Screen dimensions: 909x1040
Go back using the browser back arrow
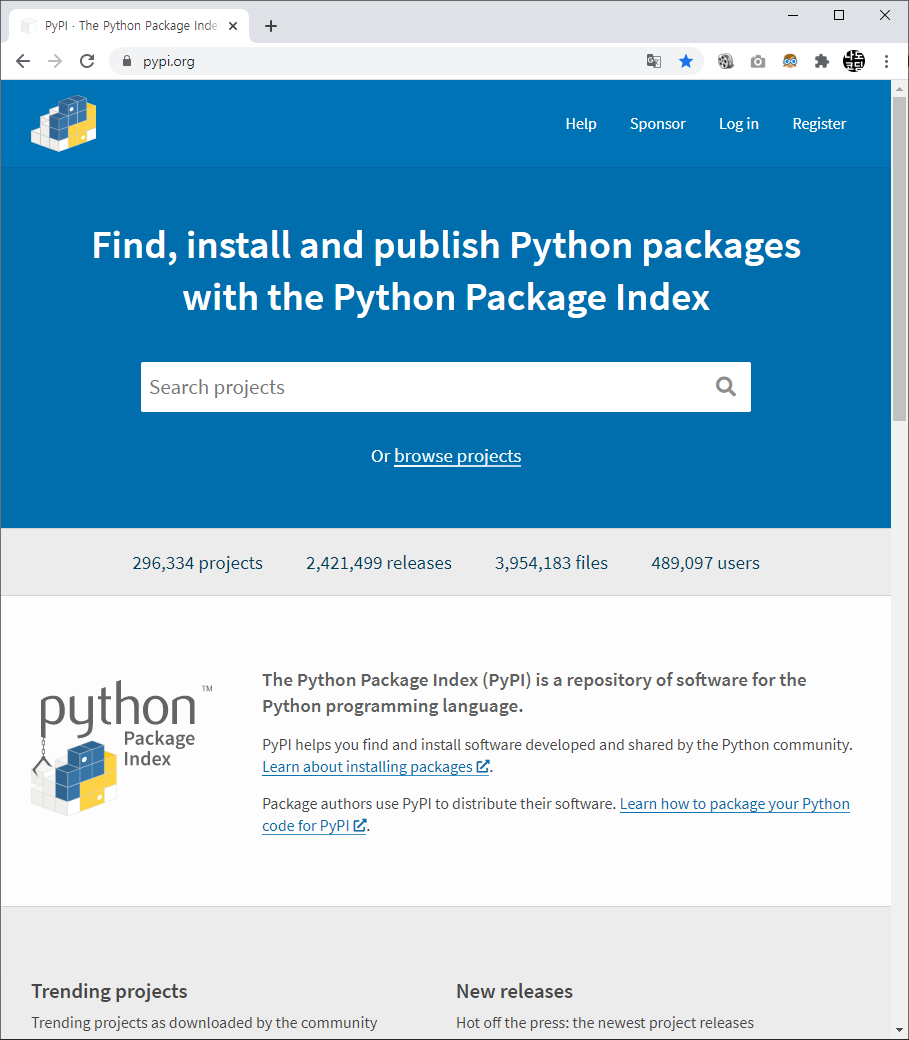pos(23,61)
